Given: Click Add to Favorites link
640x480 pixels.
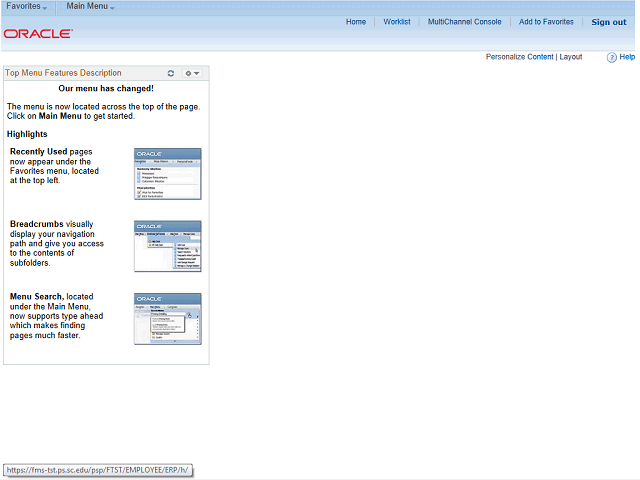Looking at the screenshot, I should tap(546, 22).
